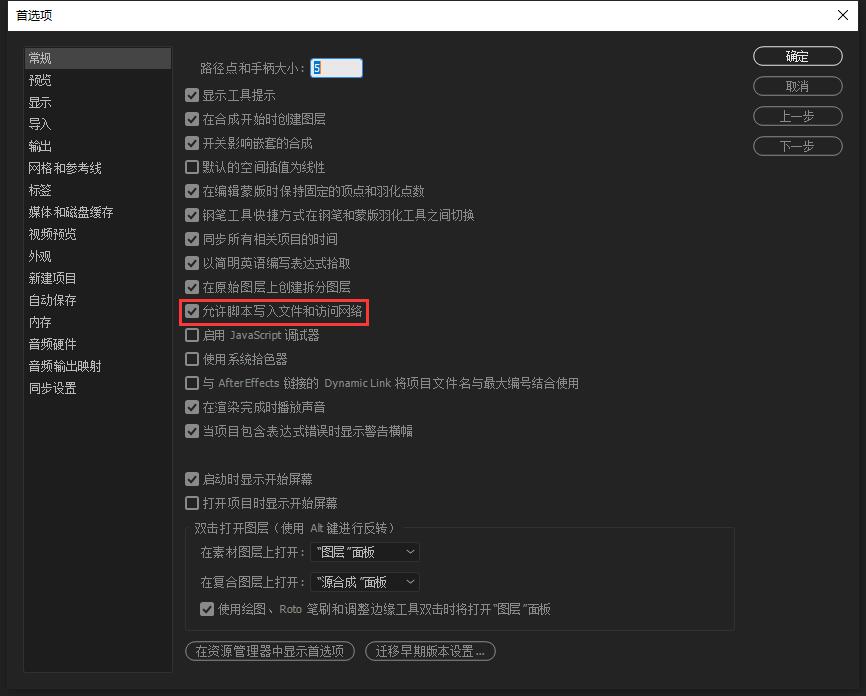Toggle 显示工具提示 checkbox
Viewport: 866px width, 696px height.
point(192,95)
